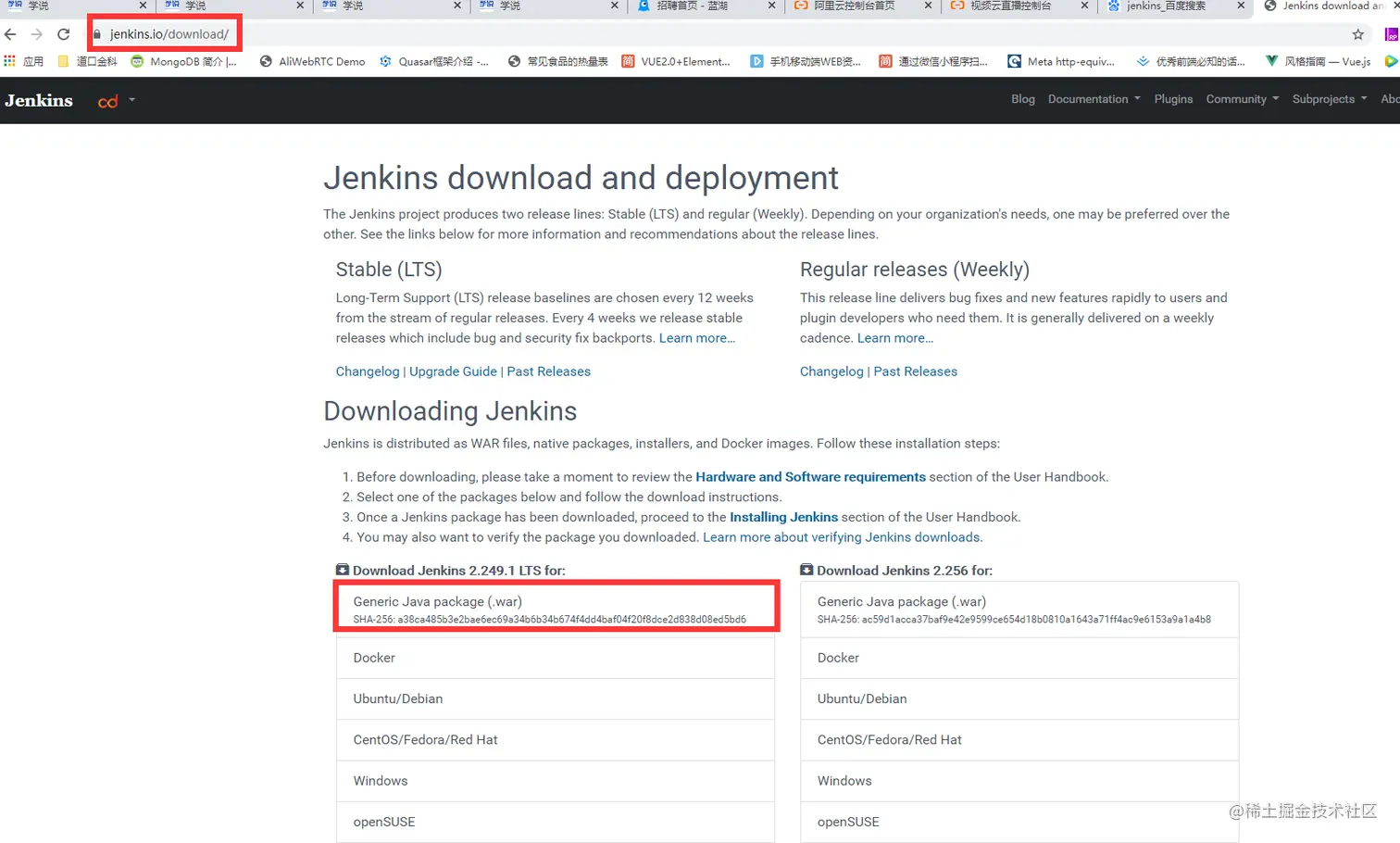1400x843 pixels.
Task: Open the MongoDB 简介 bookmark
Action: click(183, 61)
